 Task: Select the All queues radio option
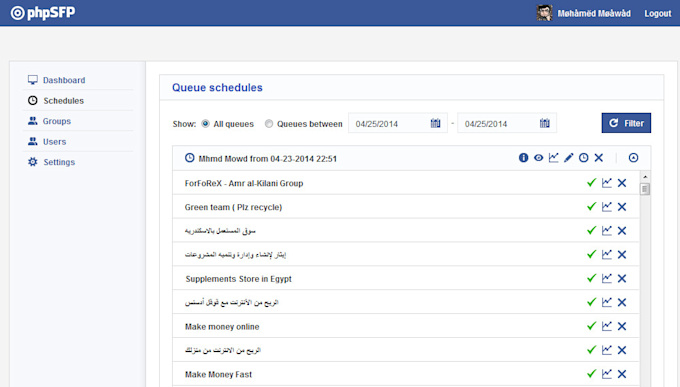(206, 124)
